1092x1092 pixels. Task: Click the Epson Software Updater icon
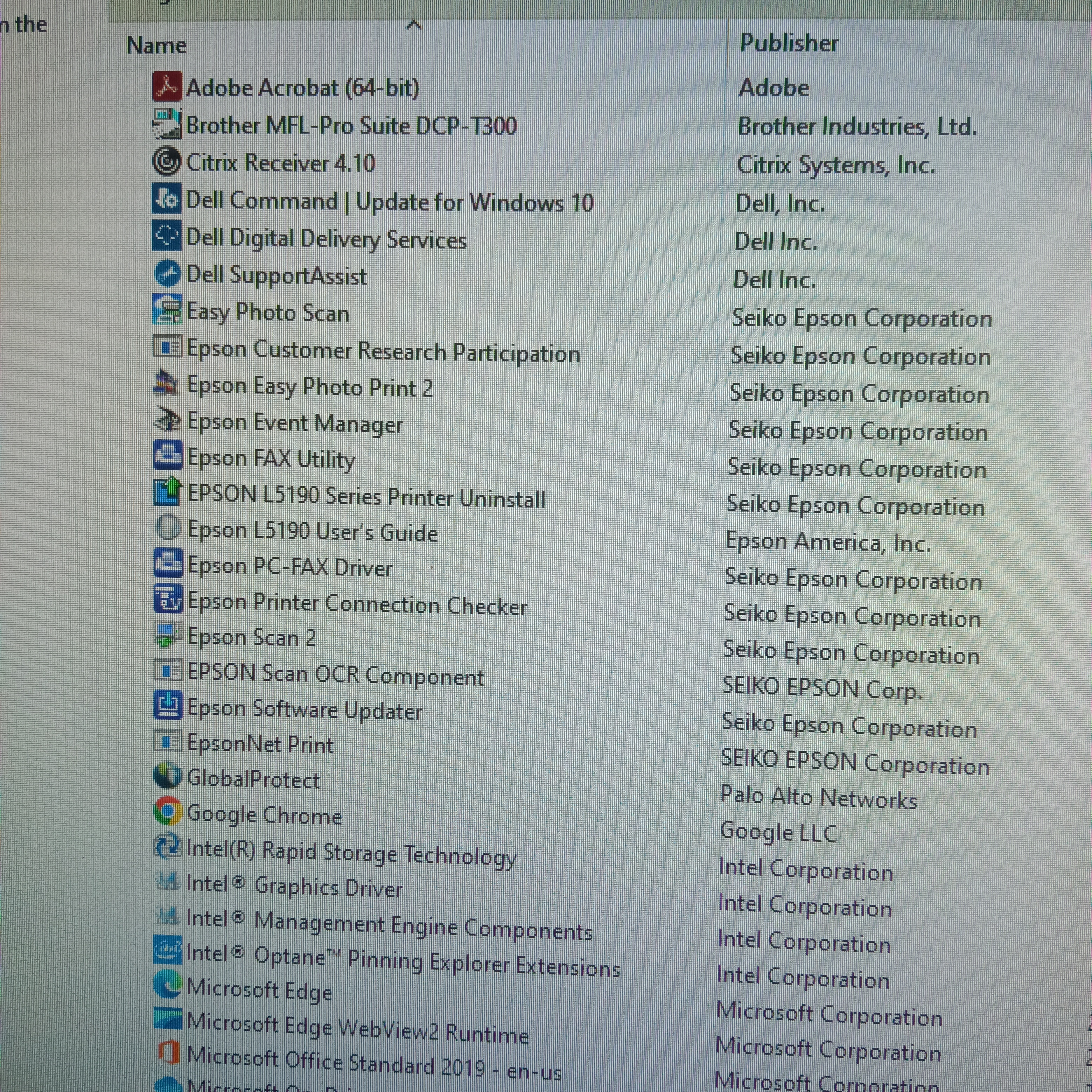[168, 705]
